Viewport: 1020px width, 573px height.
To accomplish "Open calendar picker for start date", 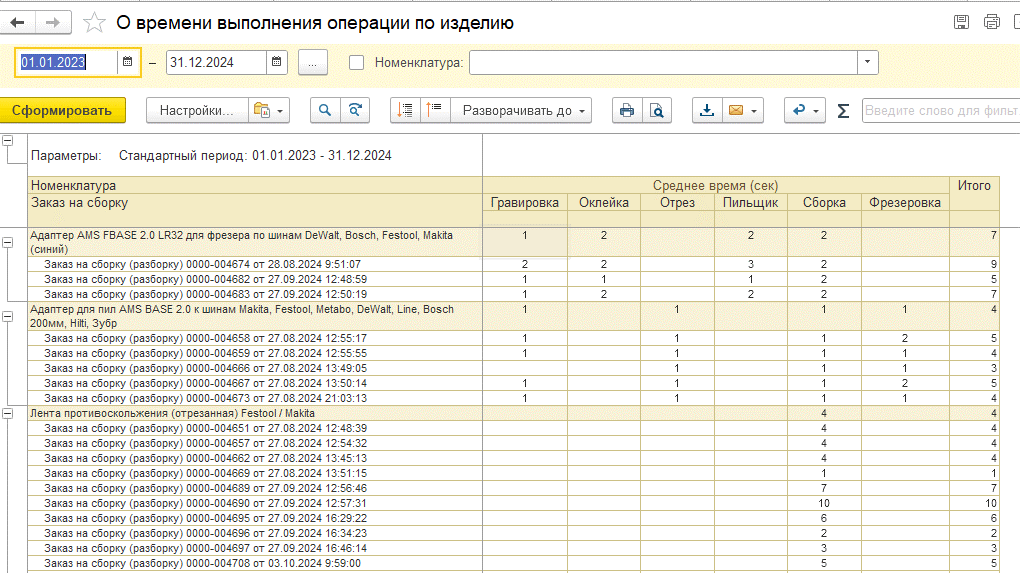I will [128, 62].
